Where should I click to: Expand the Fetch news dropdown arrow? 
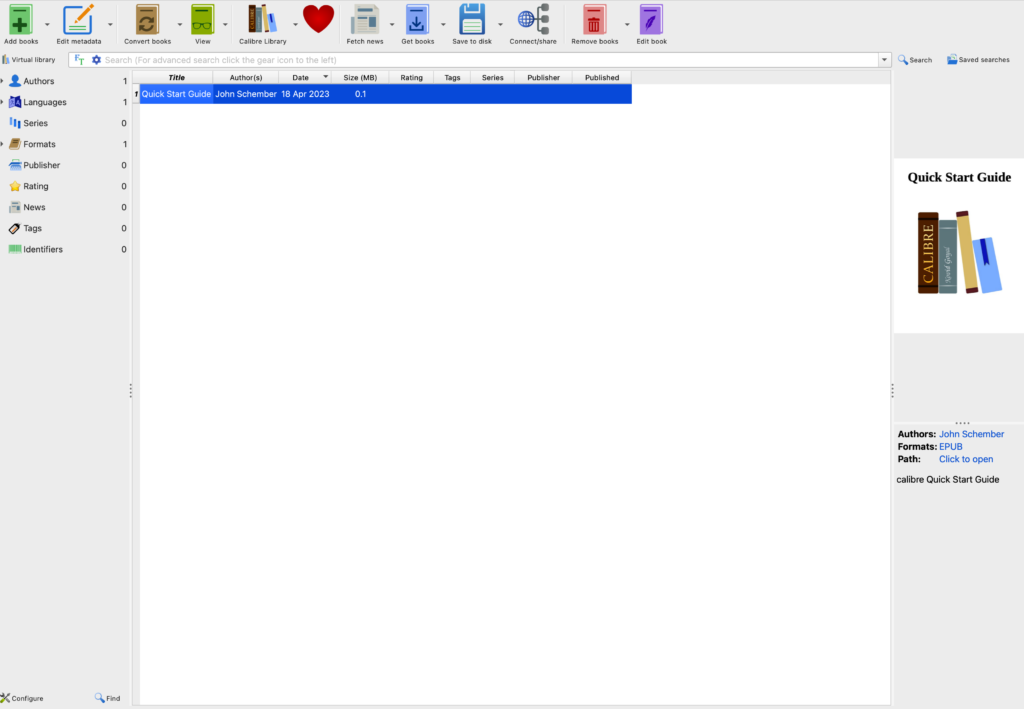pyautogui.click(x=392, y=25)
